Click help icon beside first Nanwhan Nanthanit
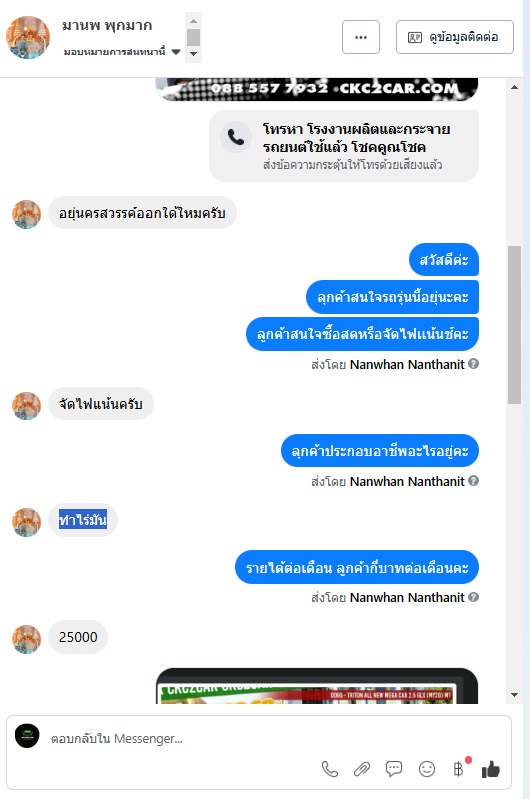 473,364
